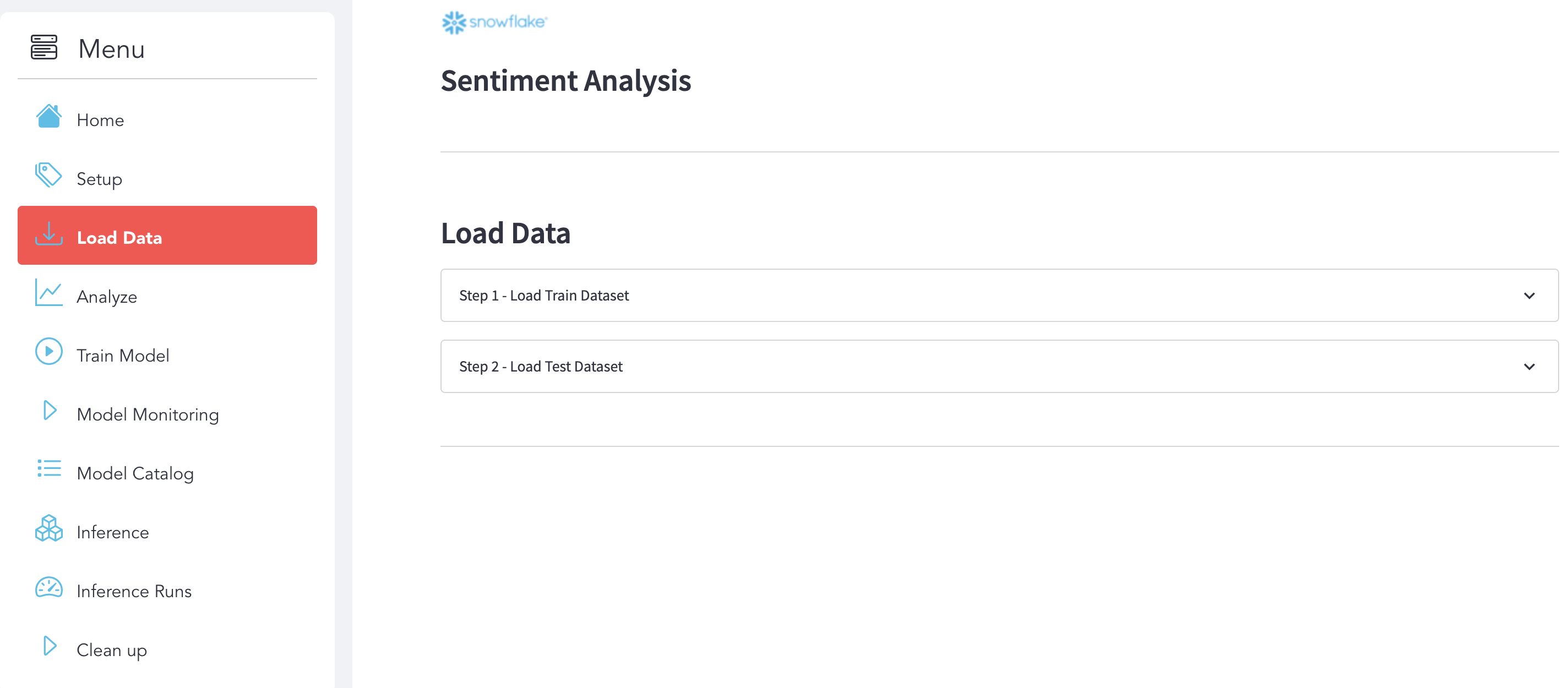1568x688 pixels.
Task: Expand Step 1 - Load Train Dataset
Action: click(544, 296)
